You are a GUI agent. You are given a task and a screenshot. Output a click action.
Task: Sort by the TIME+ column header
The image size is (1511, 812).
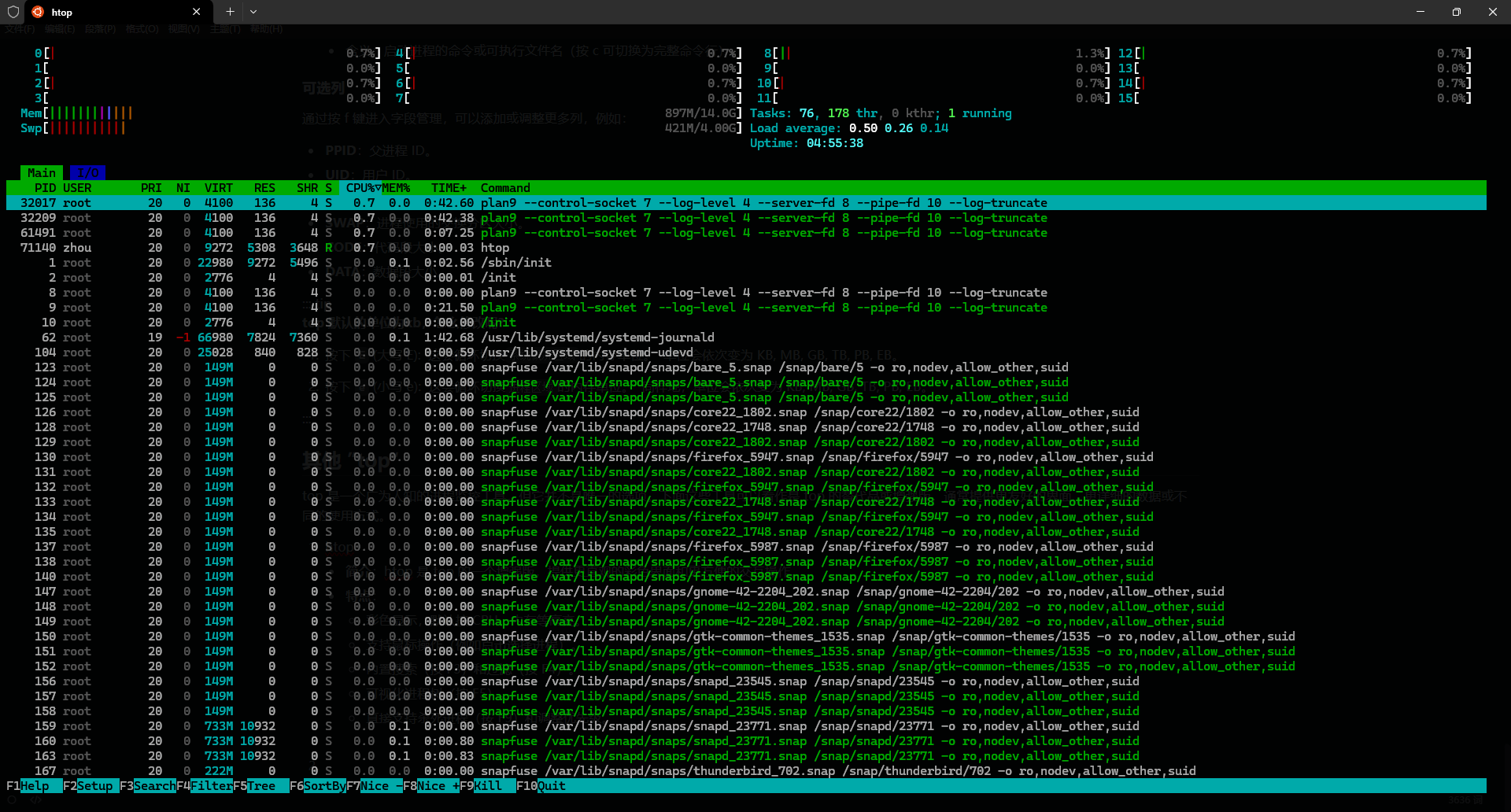coord(449,188)
